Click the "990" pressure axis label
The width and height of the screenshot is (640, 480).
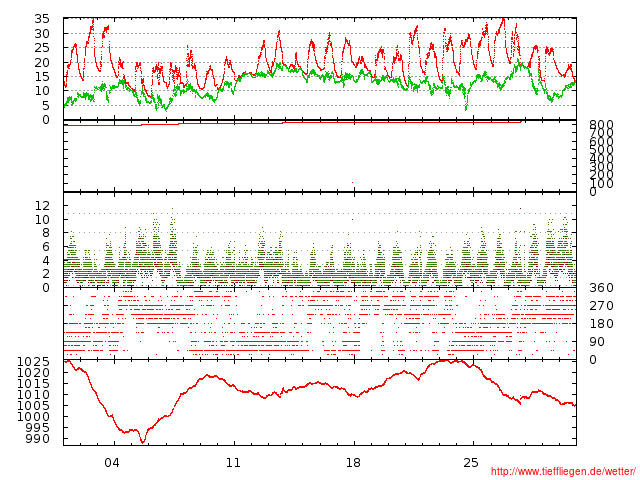[38, 439]
